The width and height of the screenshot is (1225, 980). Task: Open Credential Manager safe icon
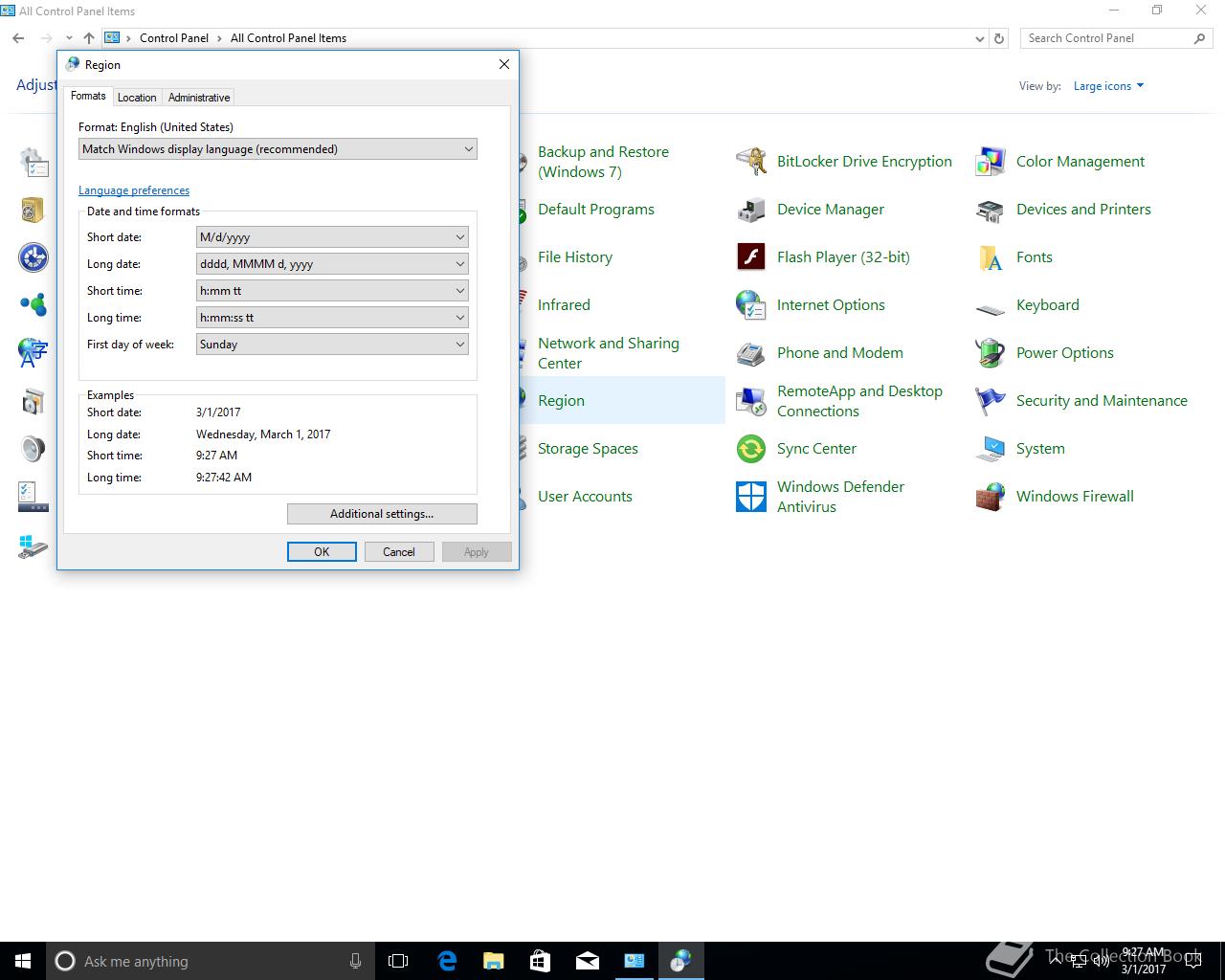click(x=33, y=210)
